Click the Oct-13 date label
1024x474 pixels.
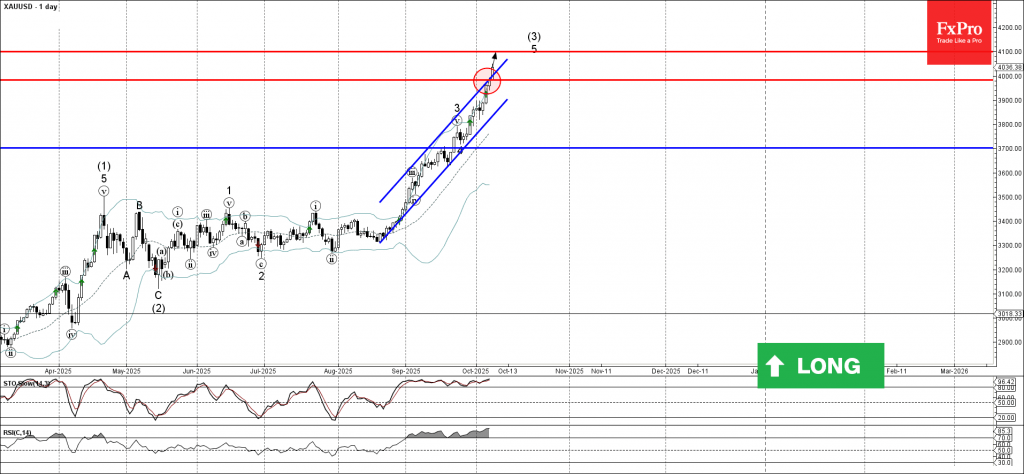pyautogui.click(x=506, y=371)
